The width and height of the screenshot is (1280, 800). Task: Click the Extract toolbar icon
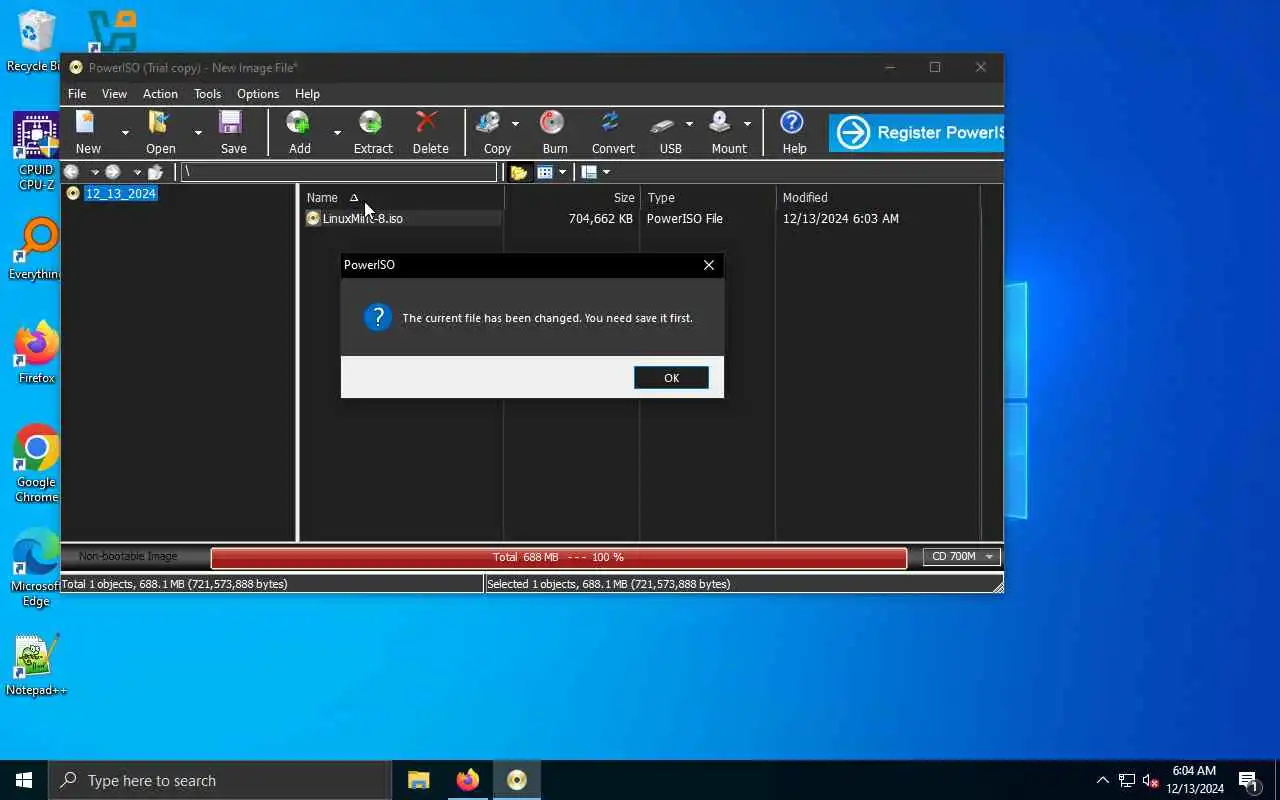[x=371, y=123]
